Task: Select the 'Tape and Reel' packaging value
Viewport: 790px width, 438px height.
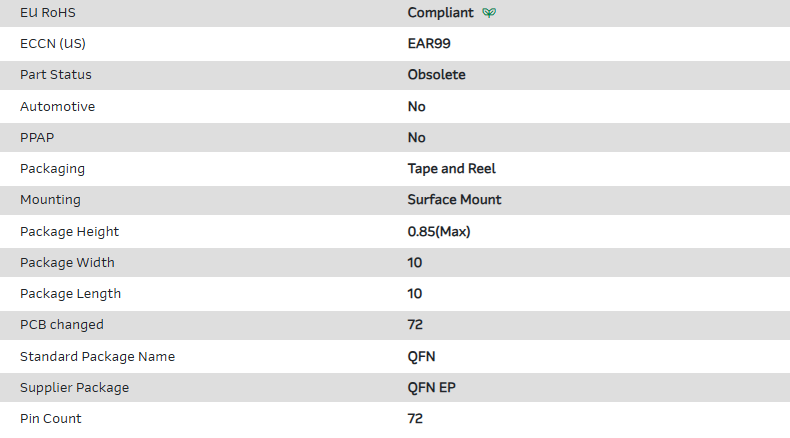Action: 452,169
